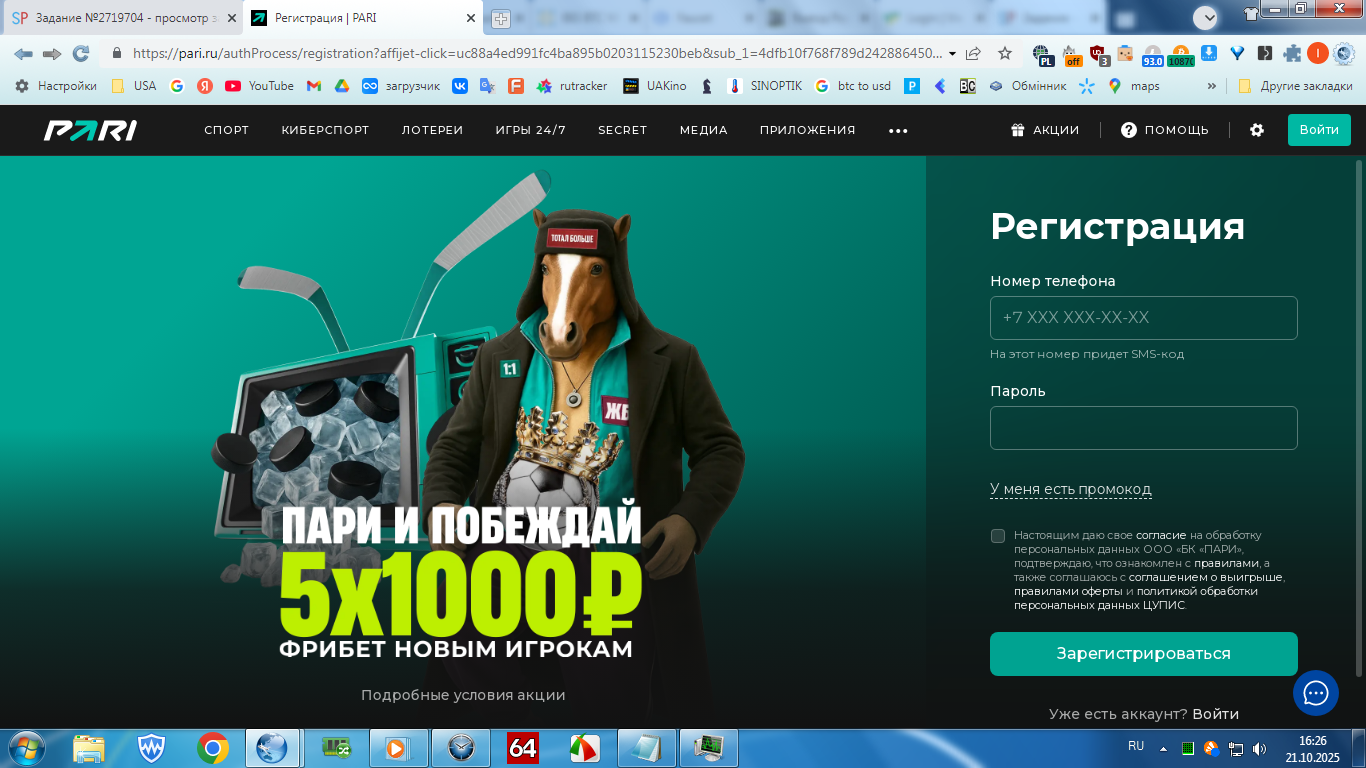Image resolution: width=1366 pixels, height=768 pixels.
Task: Open the Киберспорт section
Action: 325,130
